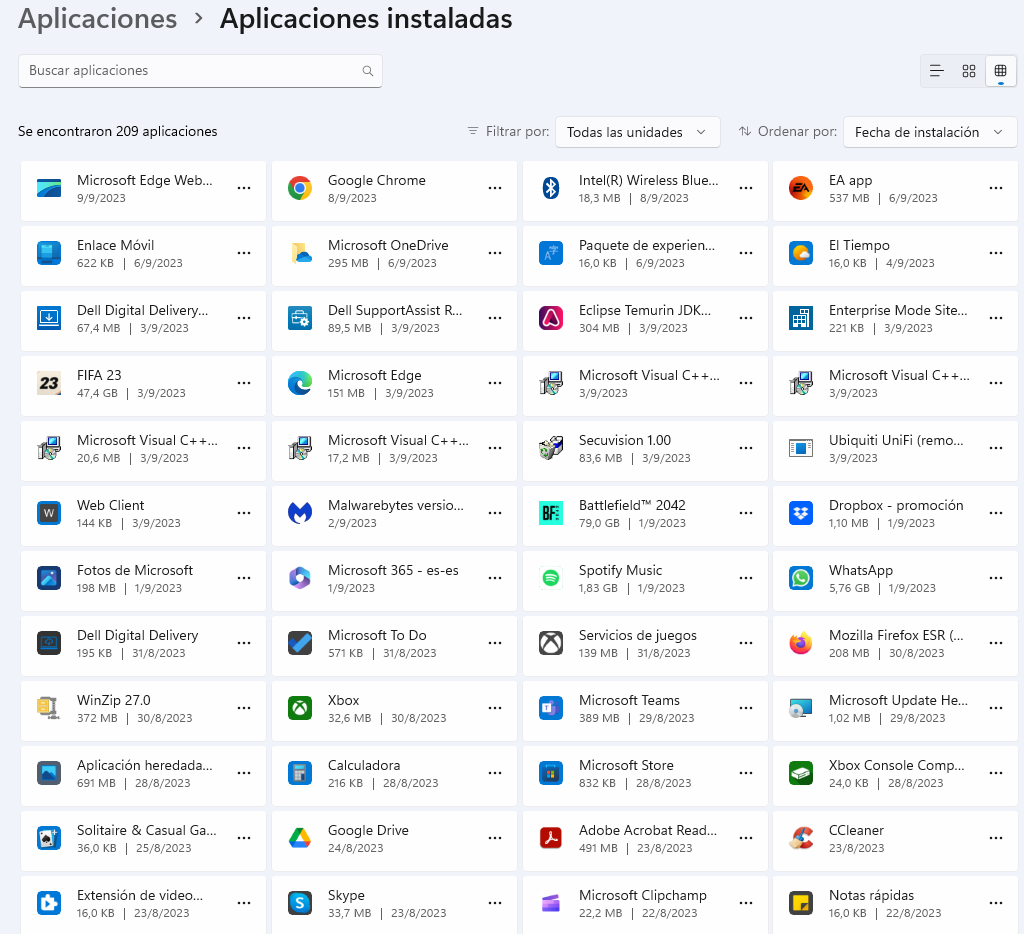This screenshot has width=1024, height=934.
Task: Click the 'Buscar aplicaciones' search field
Action: click(x=200, y=71)
